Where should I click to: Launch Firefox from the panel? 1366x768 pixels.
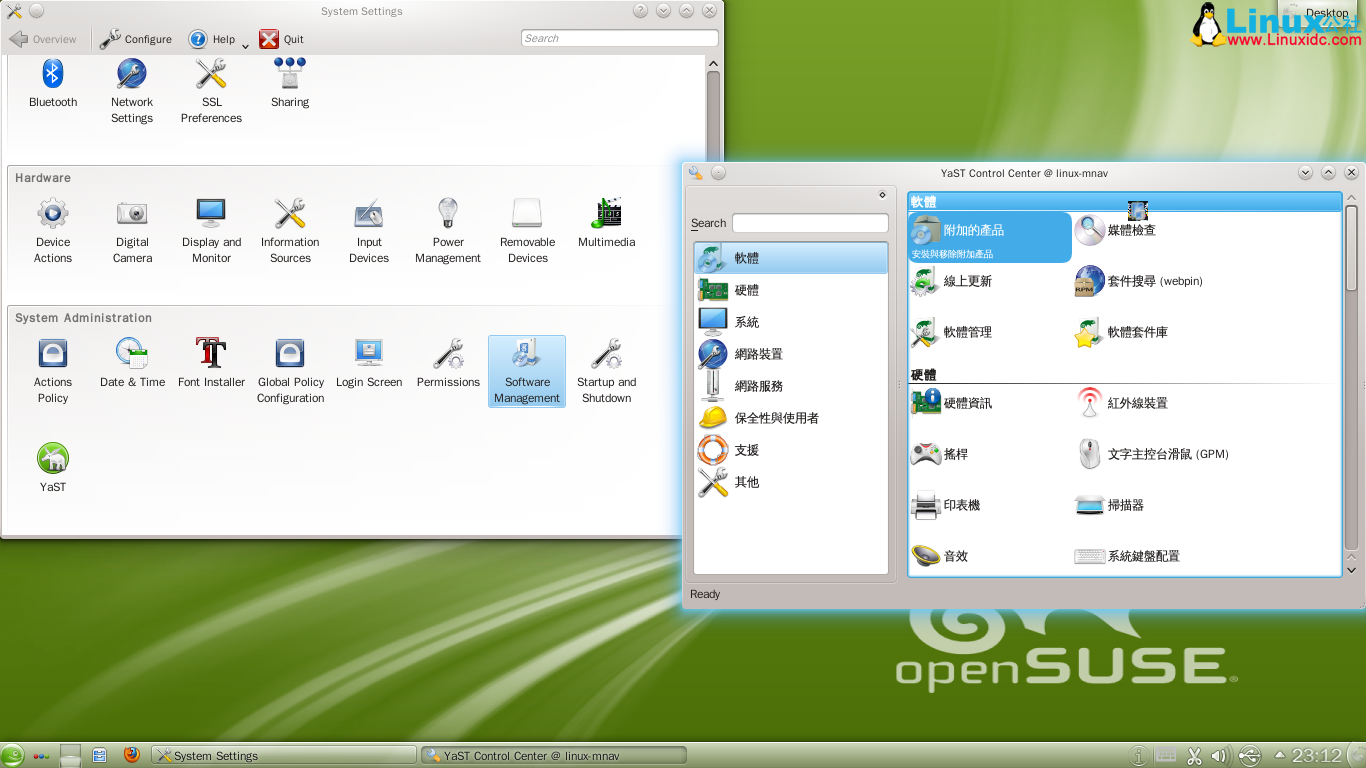point(131,755)
